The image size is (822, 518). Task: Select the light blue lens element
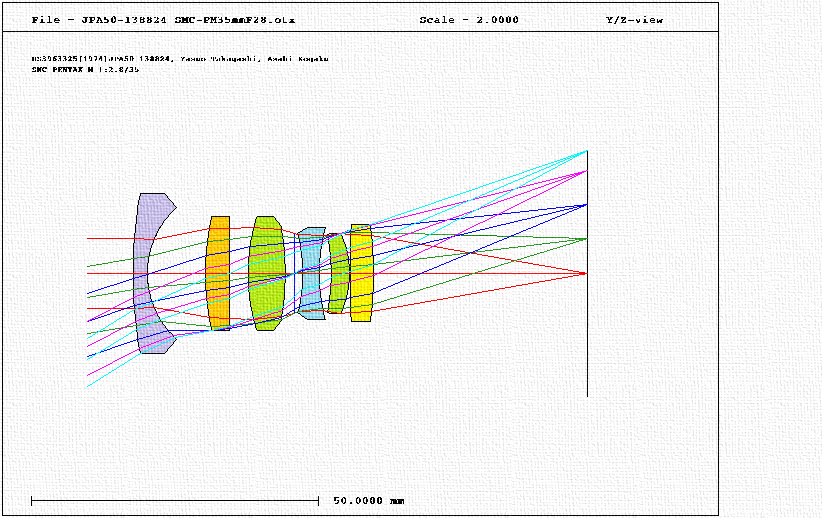(312, 273)
